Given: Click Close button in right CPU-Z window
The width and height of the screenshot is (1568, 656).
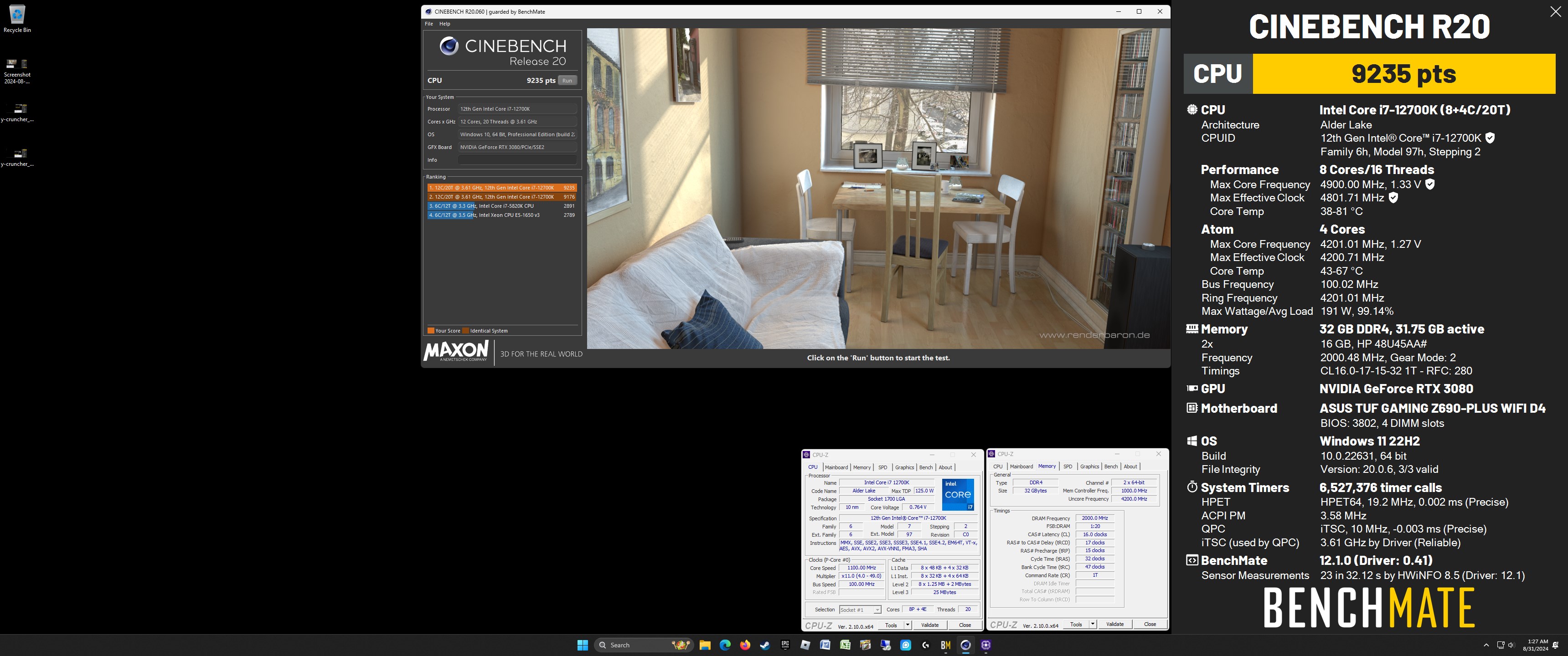Looking at the screenshot, I should click(x=1150, y=625).
